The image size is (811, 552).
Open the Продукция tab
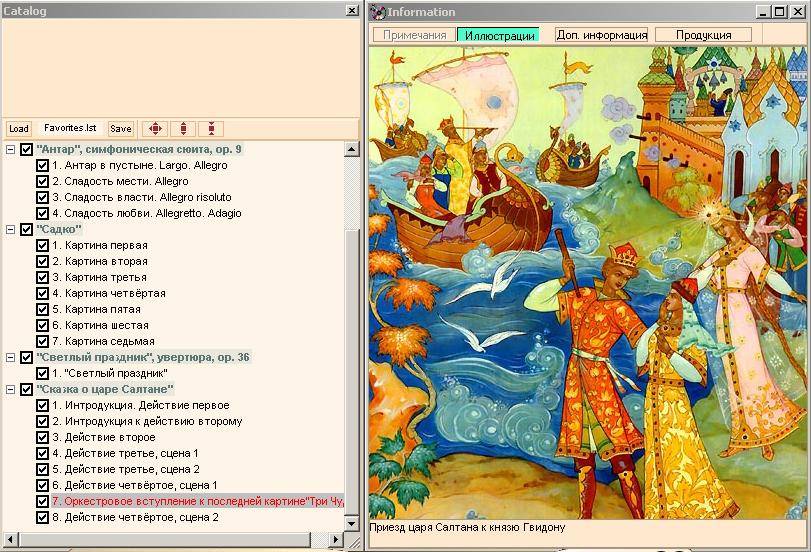tap(703, 35)
